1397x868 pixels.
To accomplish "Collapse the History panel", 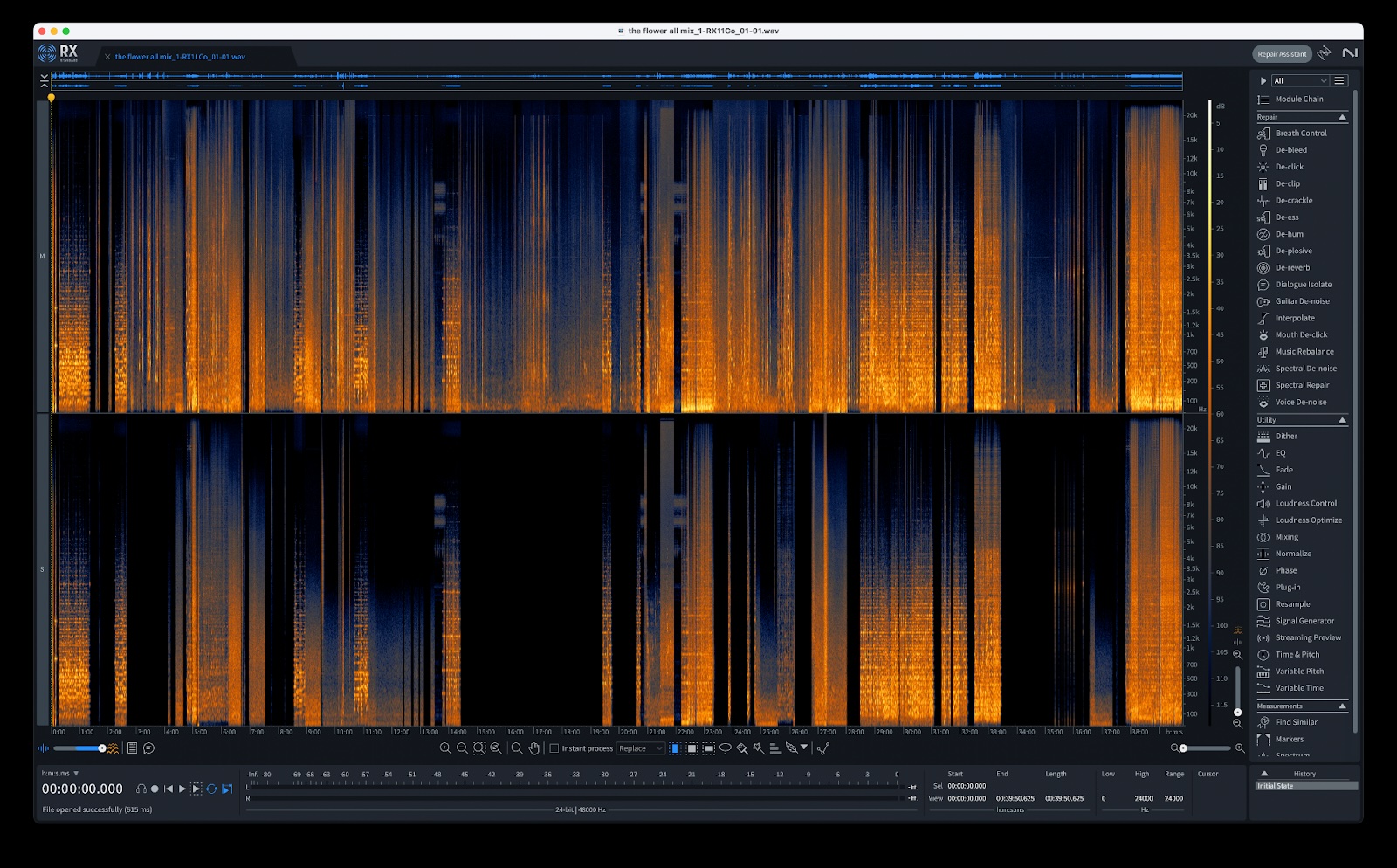I will [1264, 773].
